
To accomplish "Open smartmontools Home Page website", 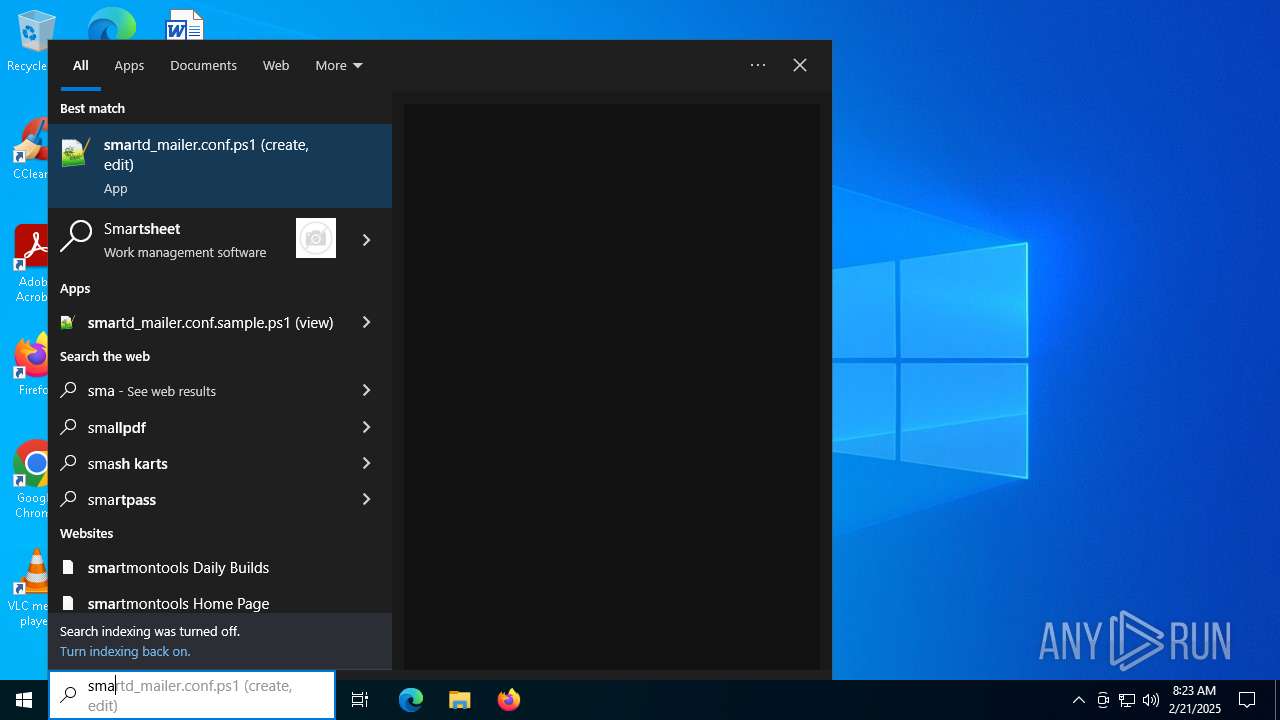I will pos(220,602).
